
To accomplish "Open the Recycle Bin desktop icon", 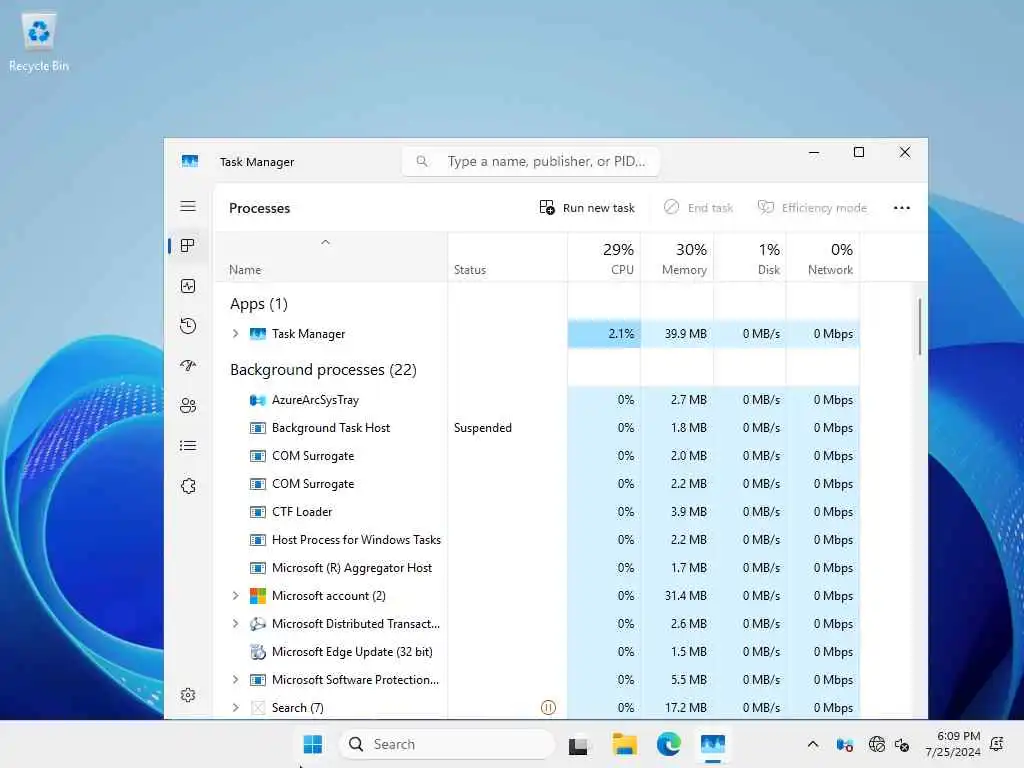I will (39, 42).
